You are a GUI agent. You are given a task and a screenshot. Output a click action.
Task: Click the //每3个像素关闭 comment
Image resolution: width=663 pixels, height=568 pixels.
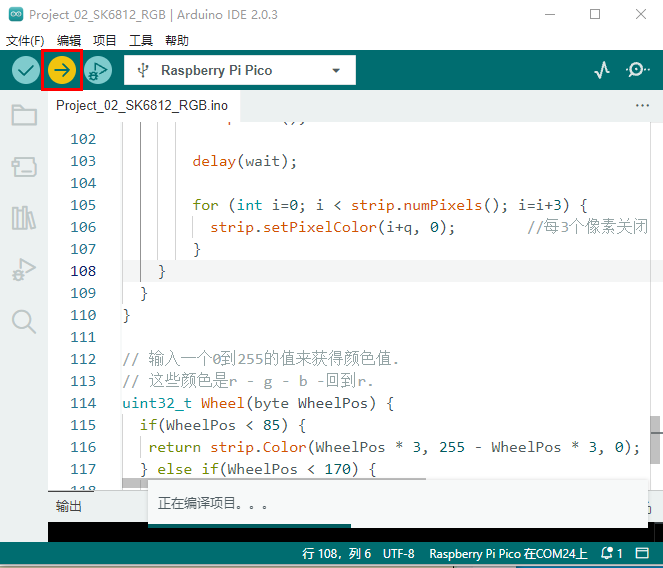point(587,227)
